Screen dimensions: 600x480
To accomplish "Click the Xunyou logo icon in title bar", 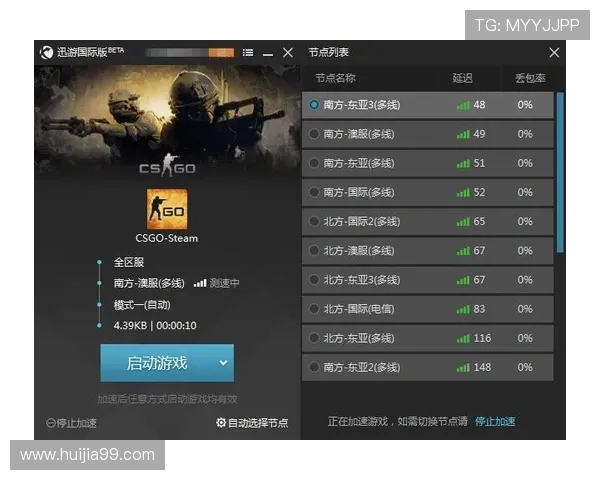I will (x=46, y=52).
